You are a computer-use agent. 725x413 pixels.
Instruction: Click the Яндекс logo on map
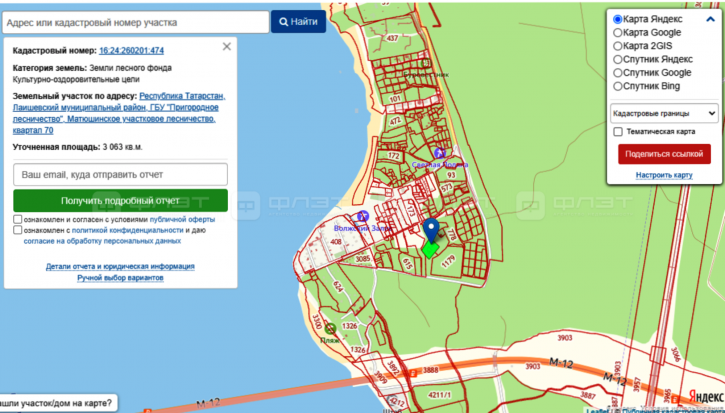pos(706,397)
